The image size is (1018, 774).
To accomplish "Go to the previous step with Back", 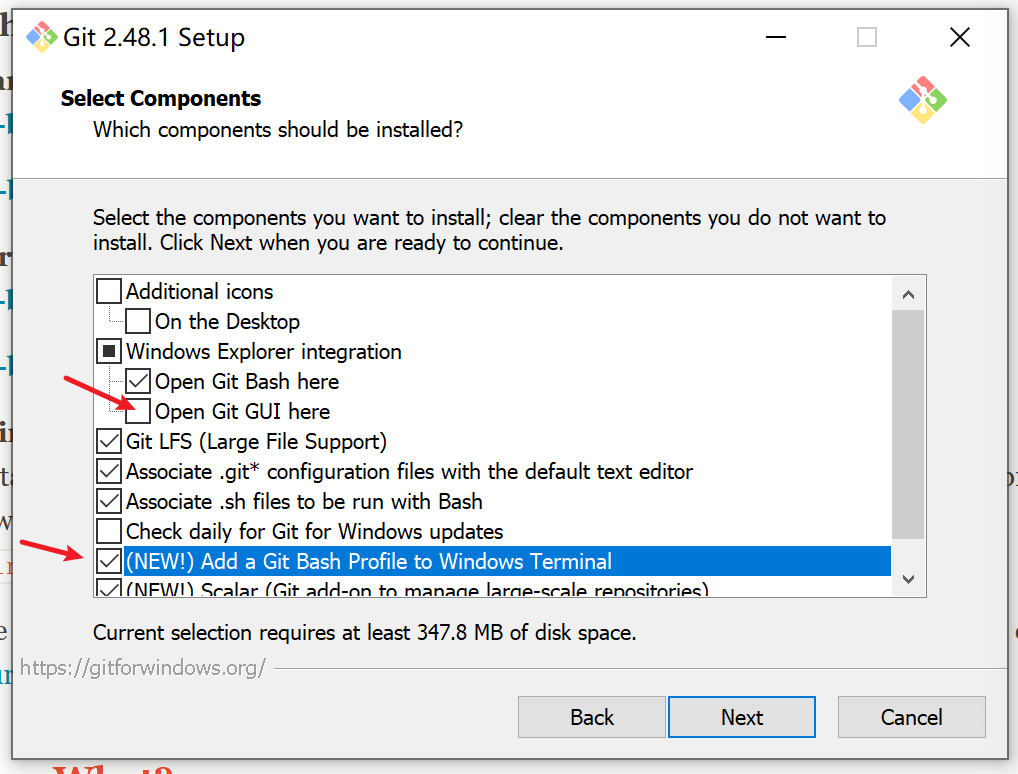I will (x=591, y=717).
